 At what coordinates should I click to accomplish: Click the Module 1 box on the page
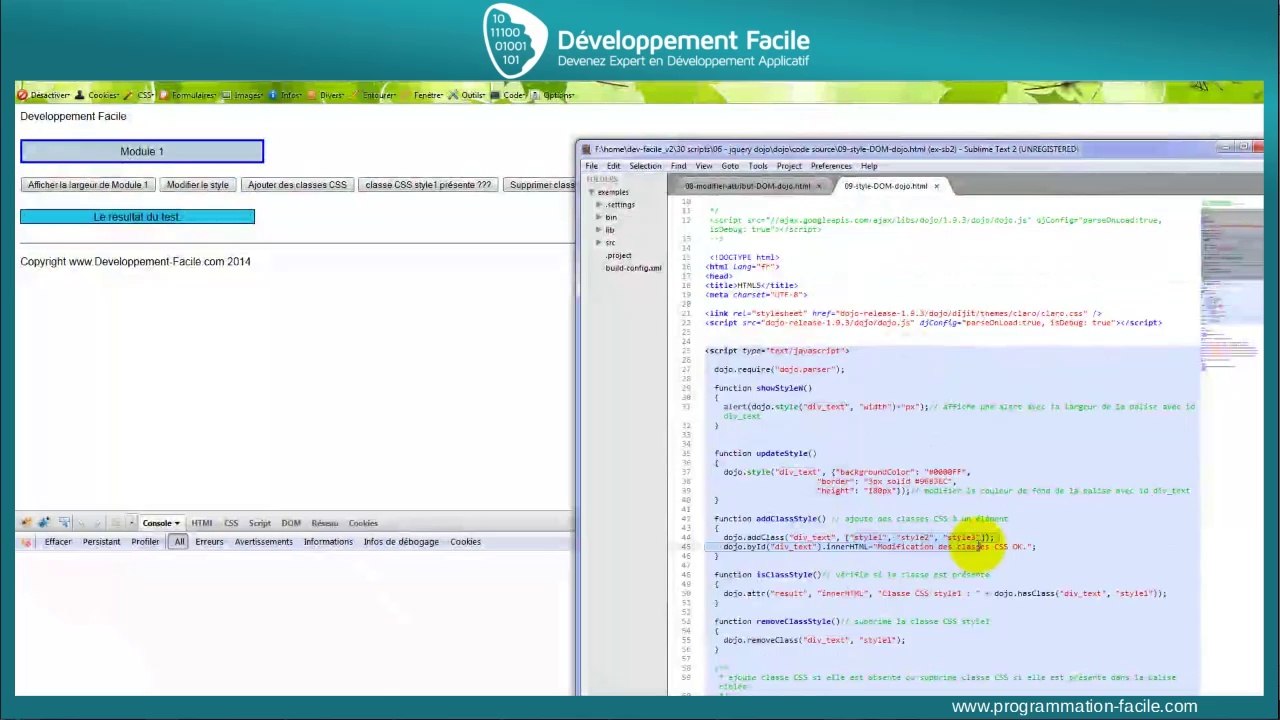142,151
